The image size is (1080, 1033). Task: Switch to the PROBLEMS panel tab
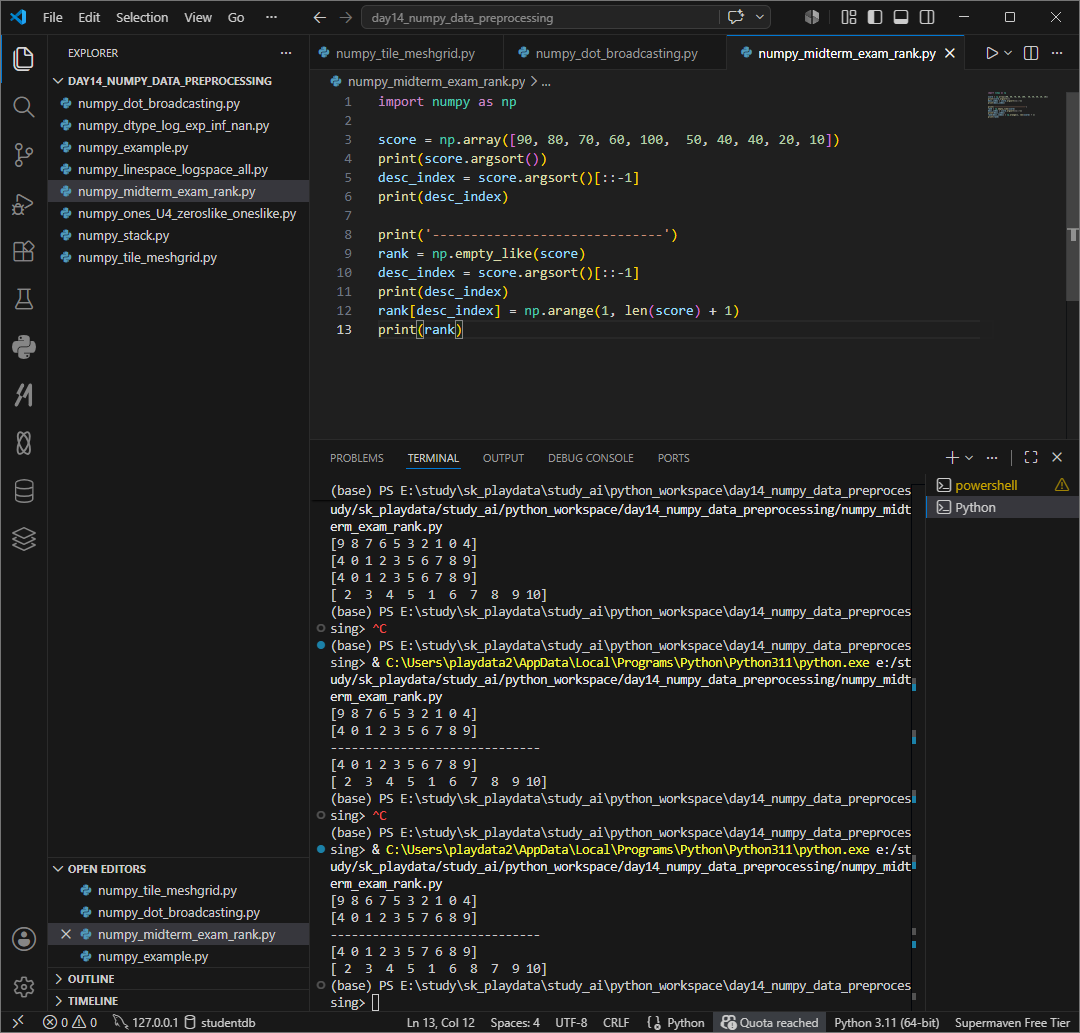(356, 458)
